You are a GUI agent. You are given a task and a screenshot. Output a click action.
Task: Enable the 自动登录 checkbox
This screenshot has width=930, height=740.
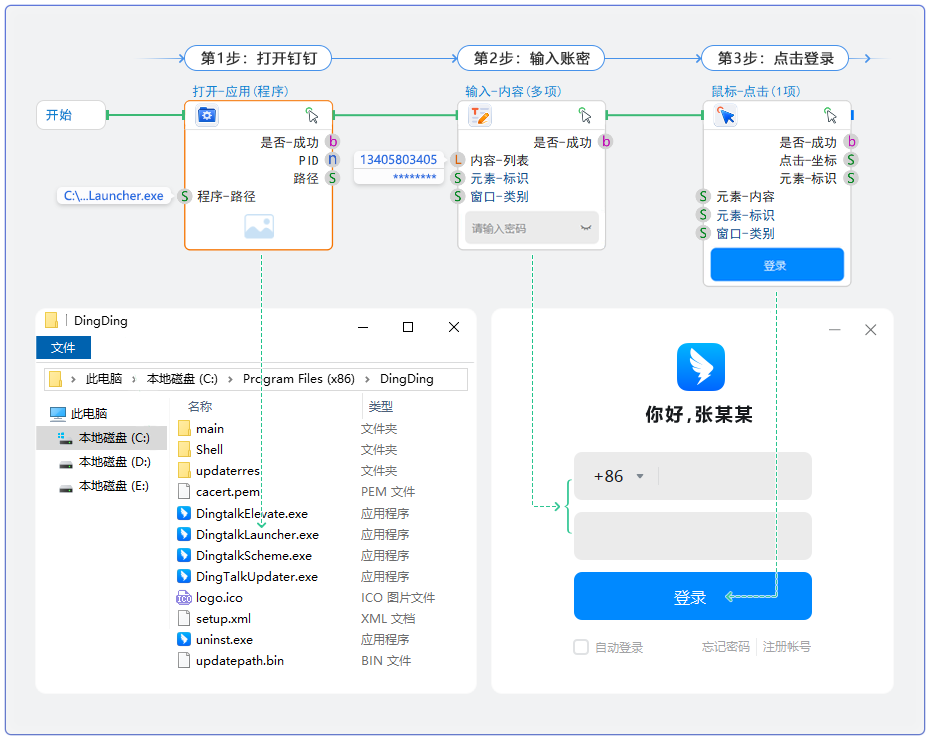click(581, 647)
